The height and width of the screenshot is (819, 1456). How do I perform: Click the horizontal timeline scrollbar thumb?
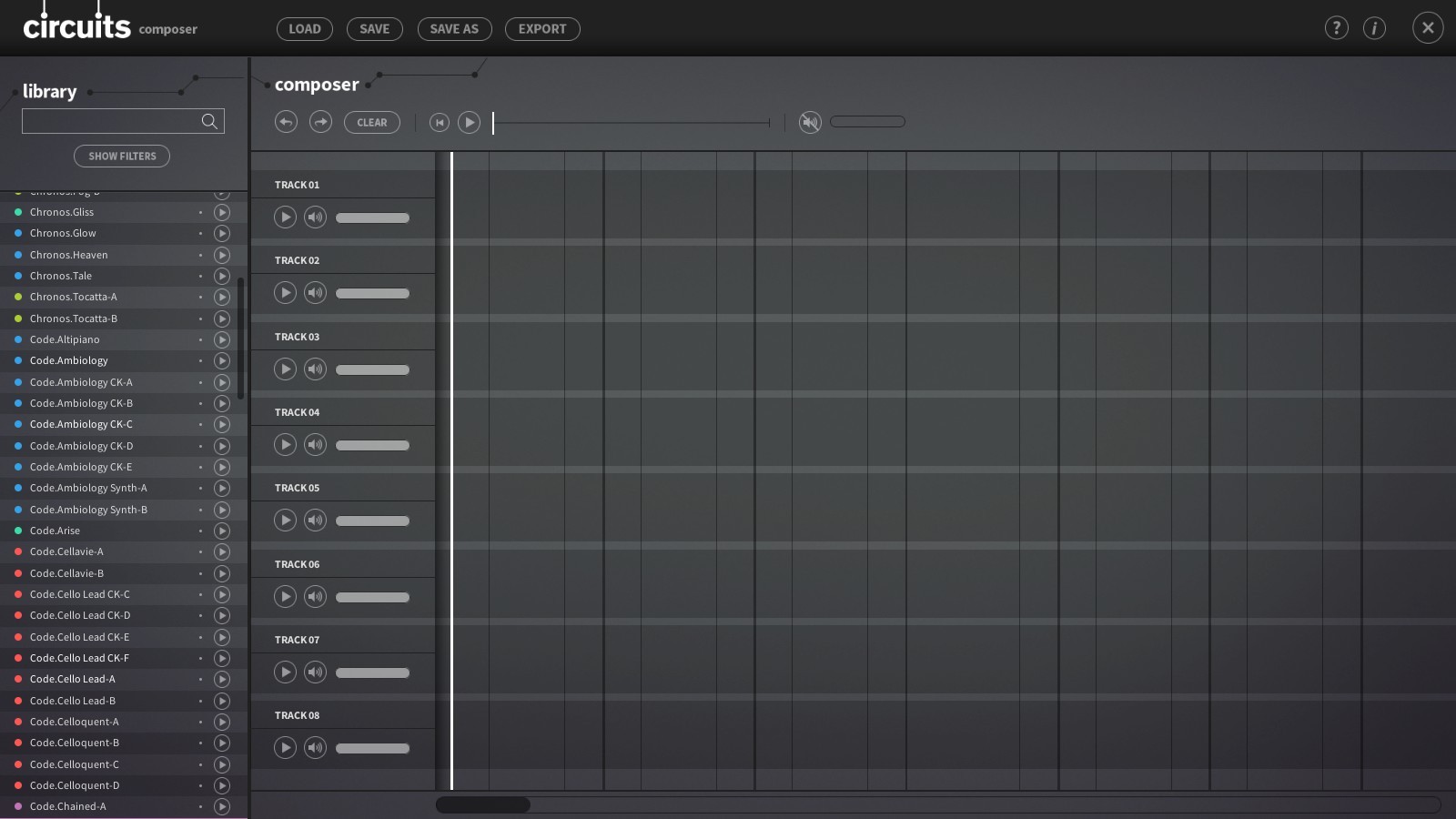coord(483,804)
